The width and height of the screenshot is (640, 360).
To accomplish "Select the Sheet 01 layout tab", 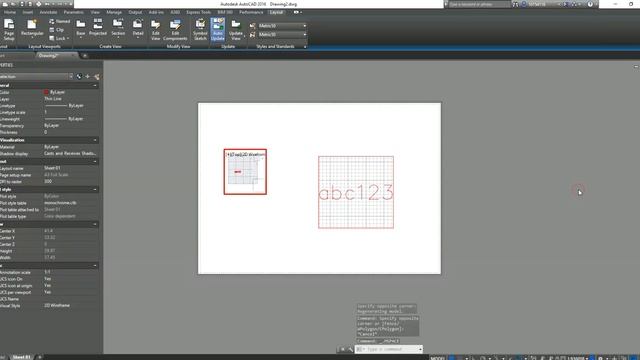I will pyautogui.click(x=21, y=357).
